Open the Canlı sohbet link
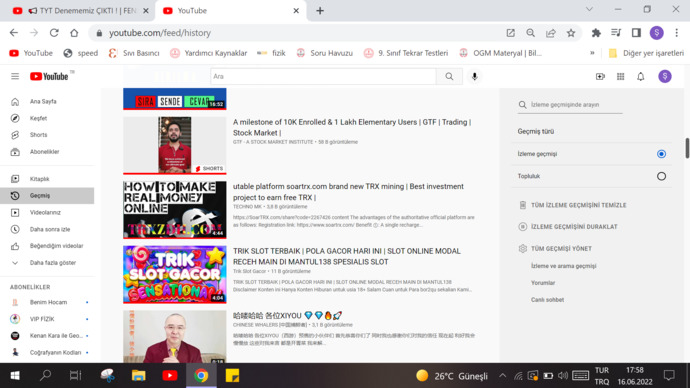This screenshot has width=690, height=388. click(547, 300)
